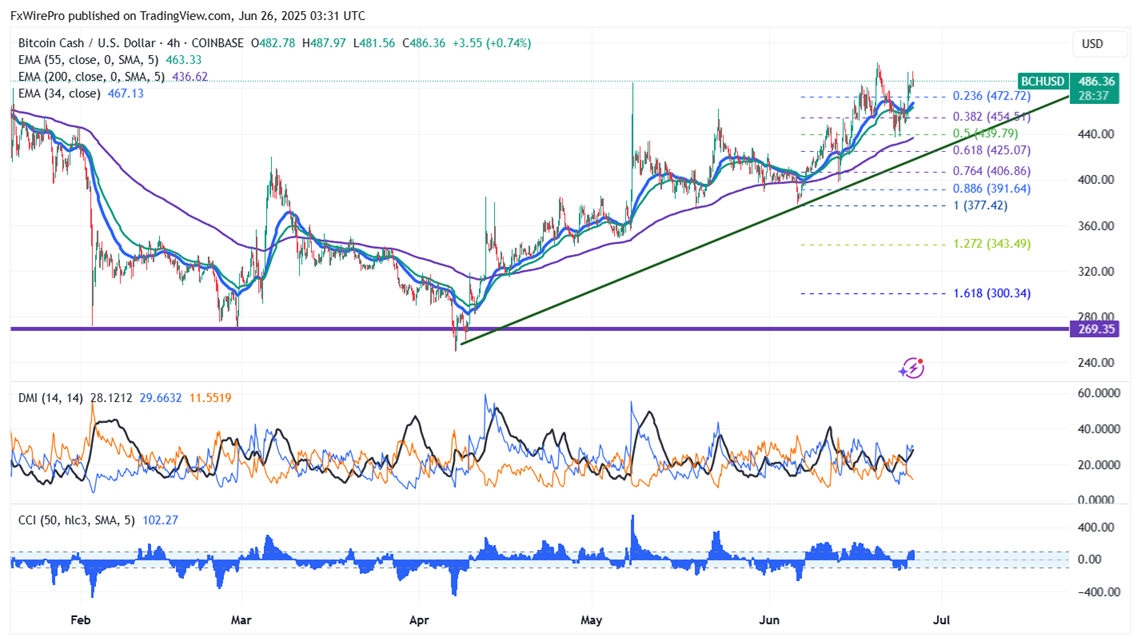The width and height of the screenshot is (1138, 641).
Task: Click the 0.236 (472.72) Fibonacci level label
Action: pyautogui.click(x=991, y=96)
